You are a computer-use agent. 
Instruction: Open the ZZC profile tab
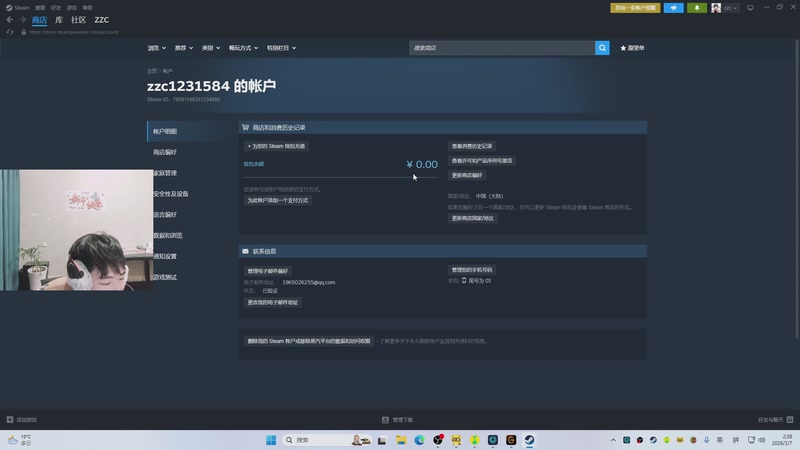[102, 20]
